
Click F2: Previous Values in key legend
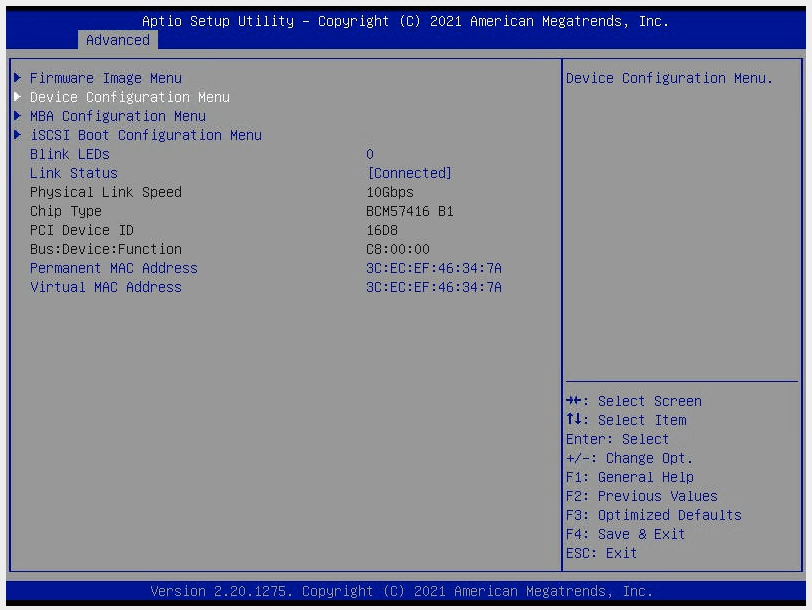click(x=641, y=496)
